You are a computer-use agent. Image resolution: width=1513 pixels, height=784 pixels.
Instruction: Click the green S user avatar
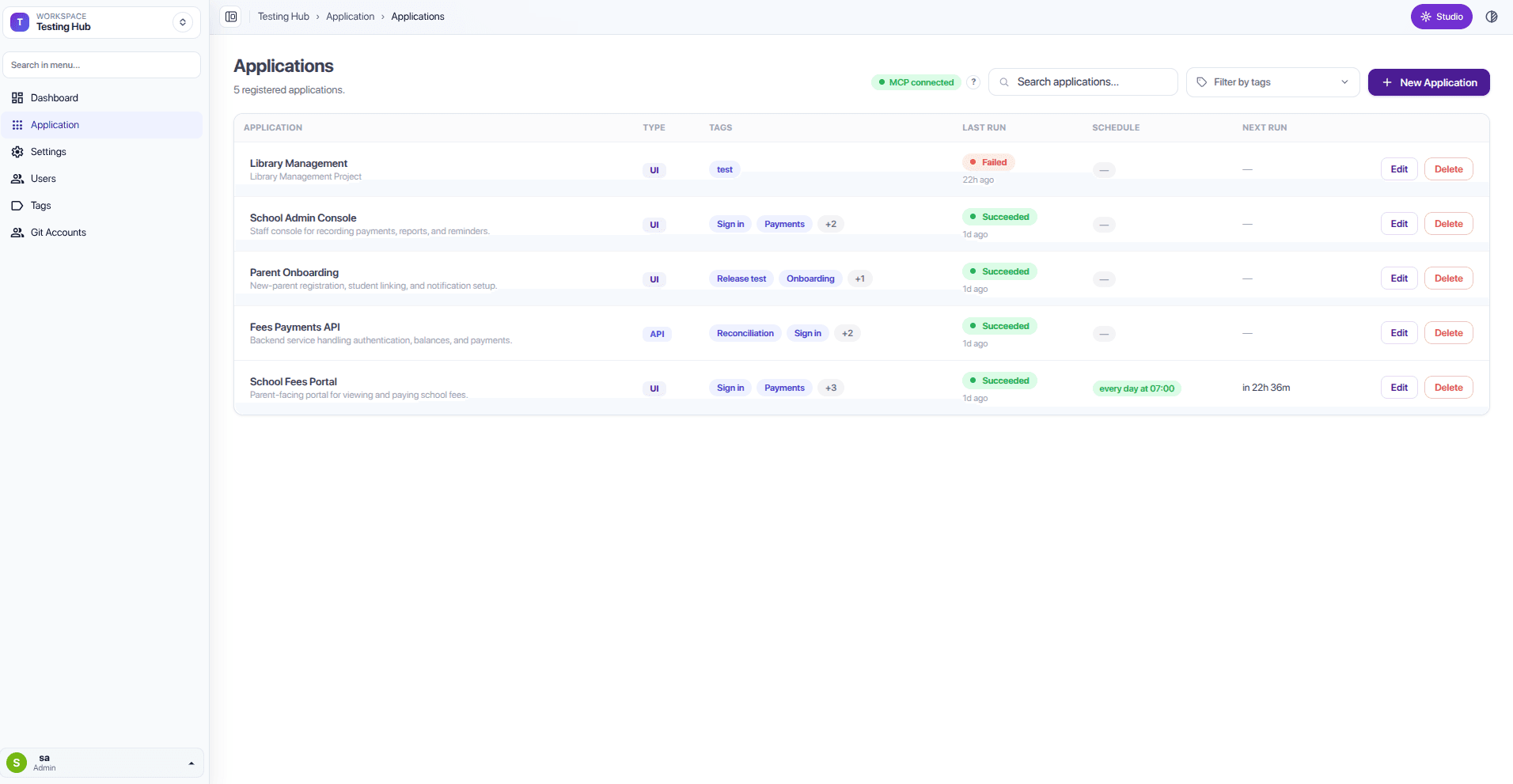pyautogui.click(x=17, y=763)
